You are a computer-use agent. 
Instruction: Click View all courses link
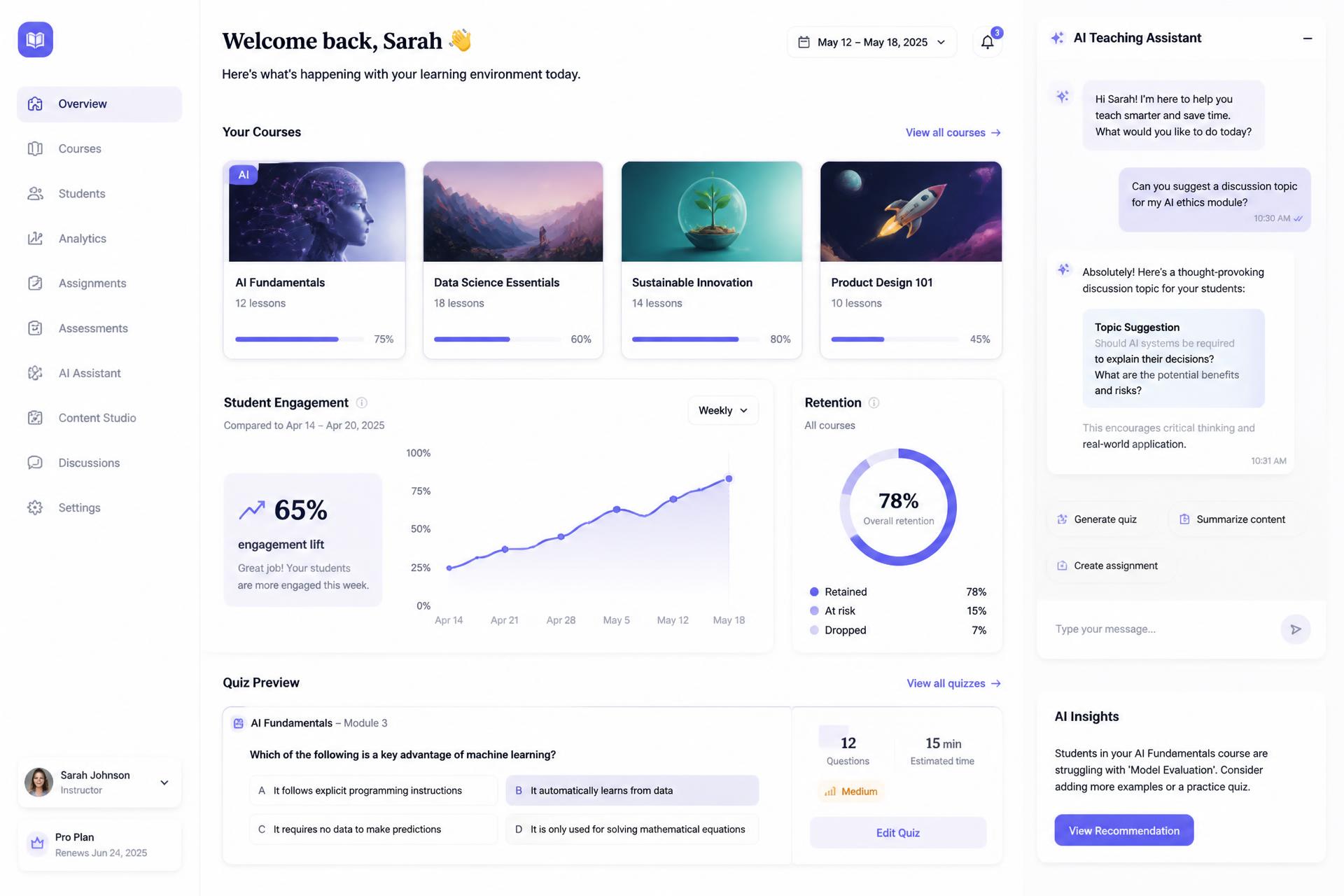pos(953,132)
